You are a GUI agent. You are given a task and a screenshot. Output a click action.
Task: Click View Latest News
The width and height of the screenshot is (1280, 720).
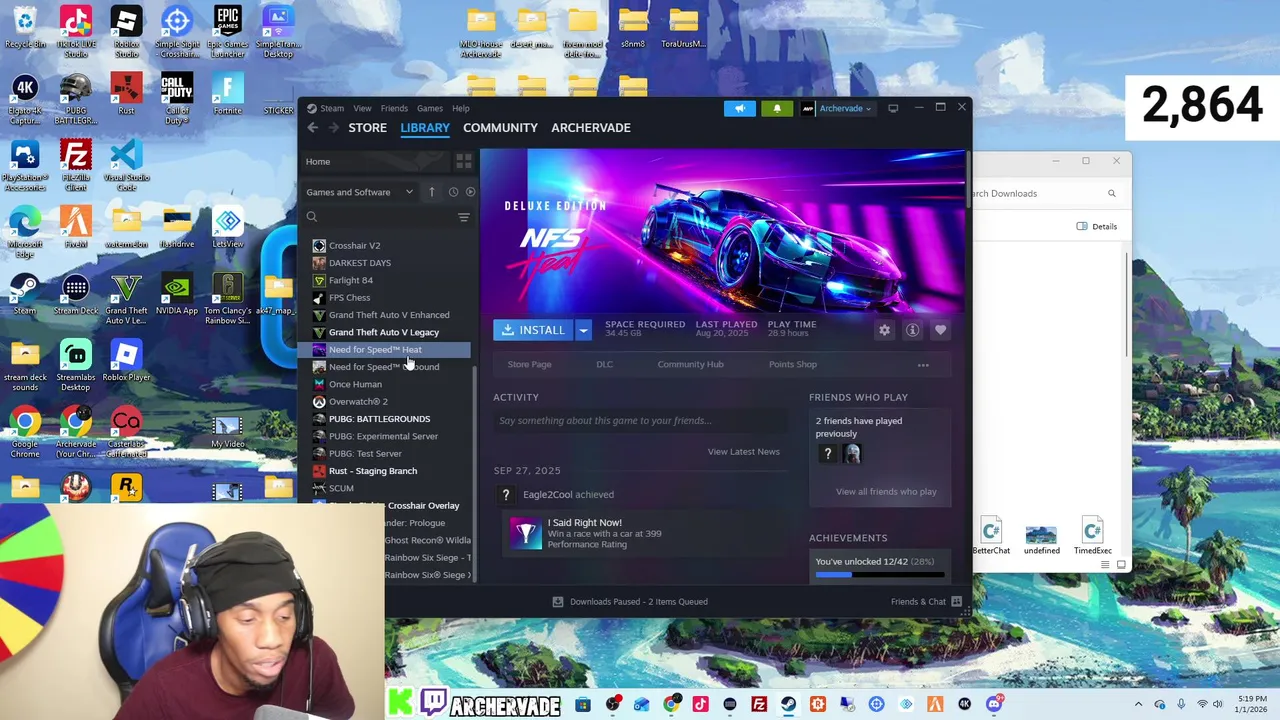(x=743, y=452)
